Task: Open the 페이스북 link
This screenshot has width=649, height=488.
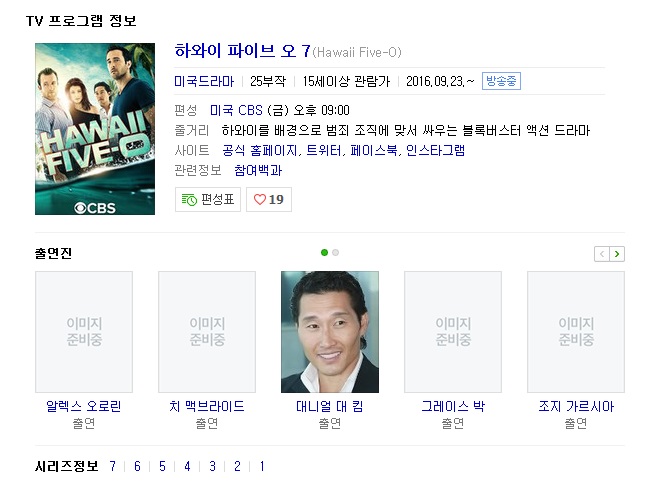Action: coord(374,150)
